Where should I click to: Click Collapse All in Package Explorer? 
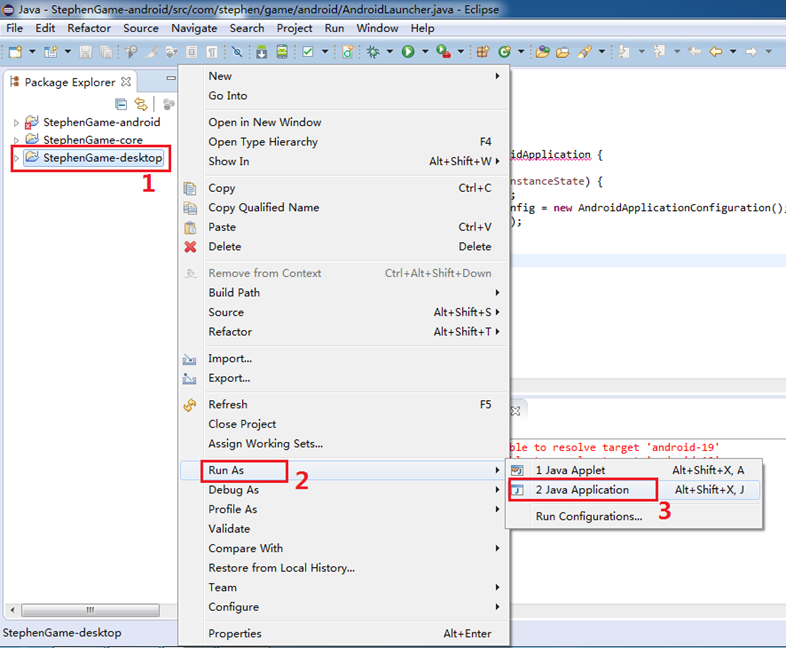121,104
